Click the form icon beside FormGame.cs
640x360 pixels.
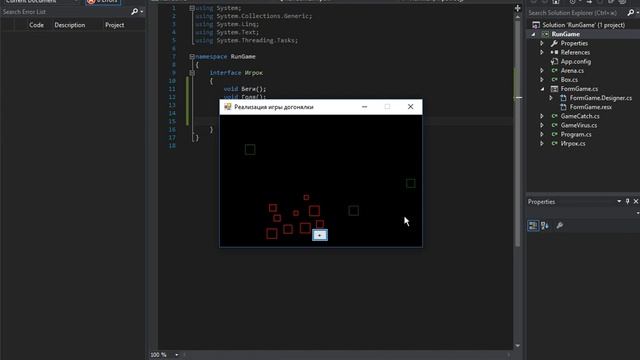pos(554,89)
